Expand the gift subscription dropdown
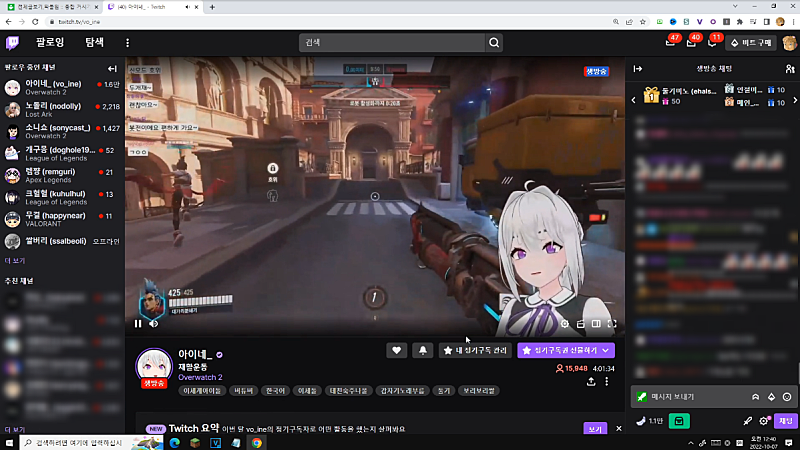 point(606,351)
